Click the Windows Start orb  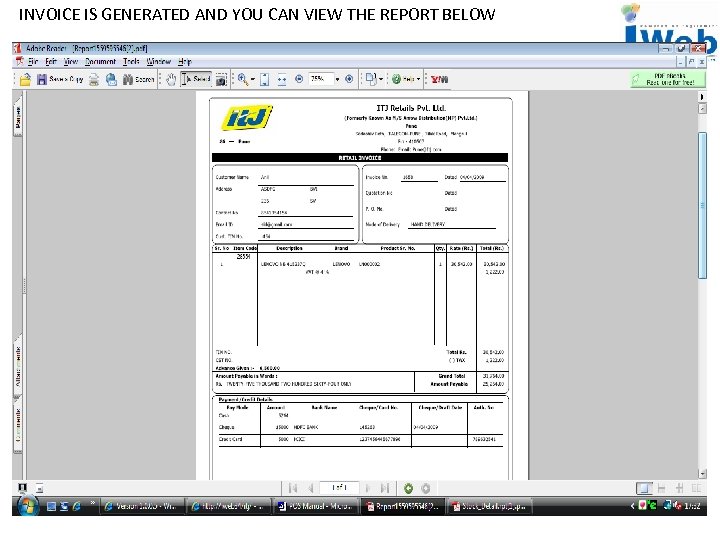tap(27, 505)
